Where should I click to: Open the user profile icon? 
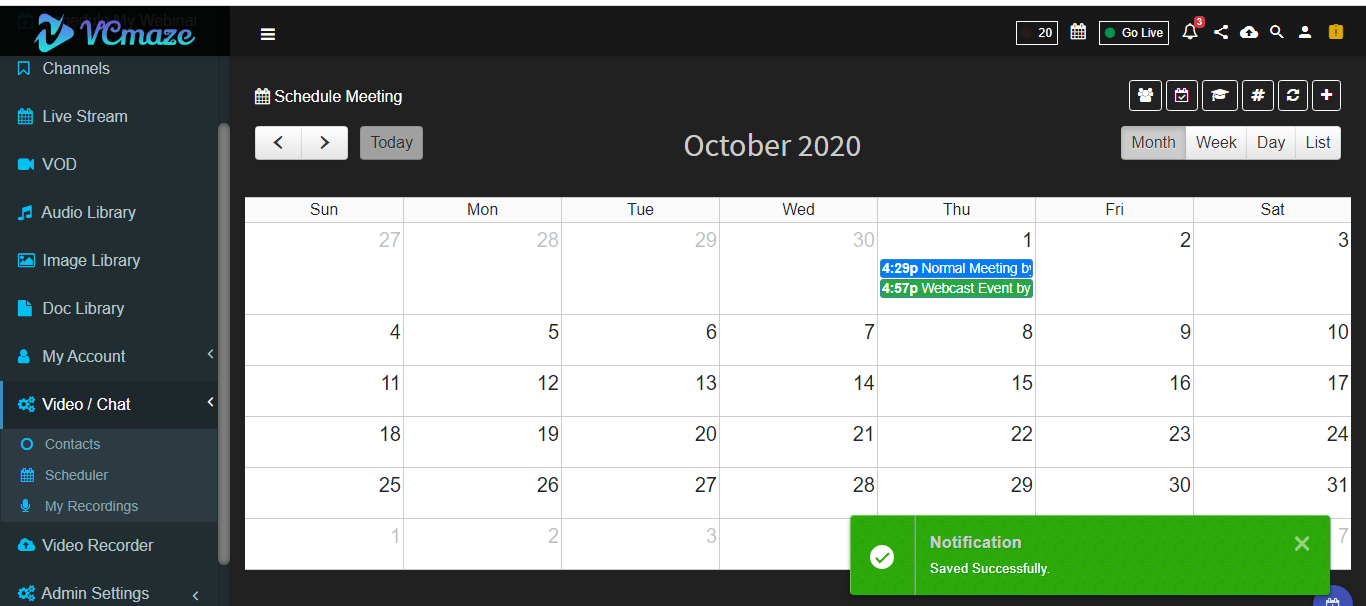click(1305, 32)
